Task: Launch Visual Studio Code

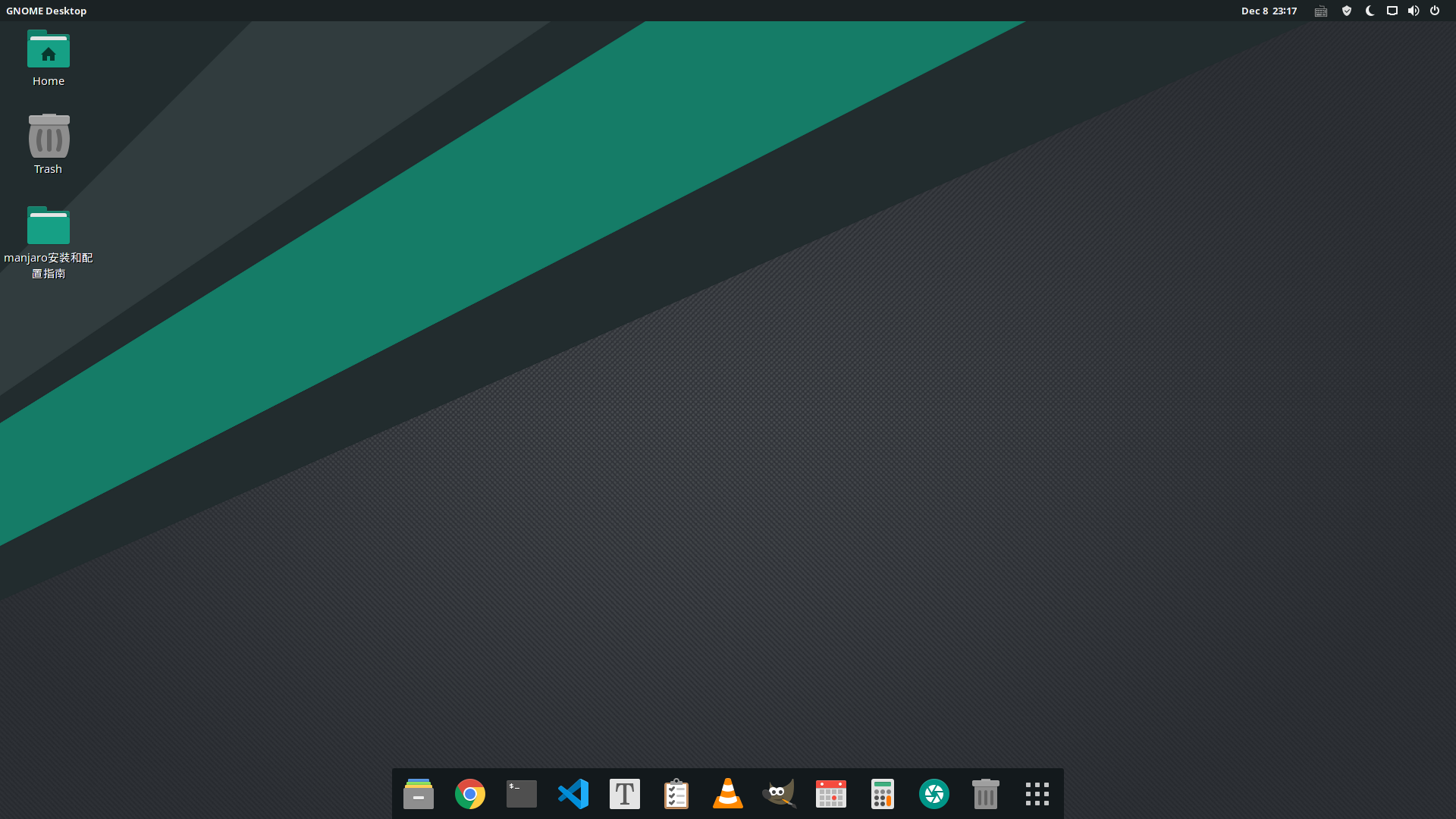Action: pos(573,794)
